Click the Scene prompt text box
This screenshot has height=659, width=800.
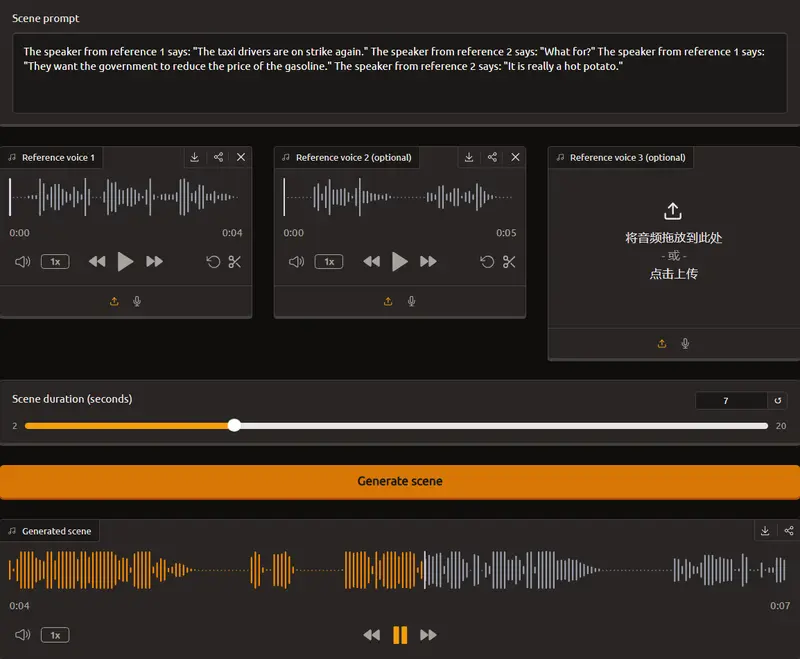(x=399, y=73)
